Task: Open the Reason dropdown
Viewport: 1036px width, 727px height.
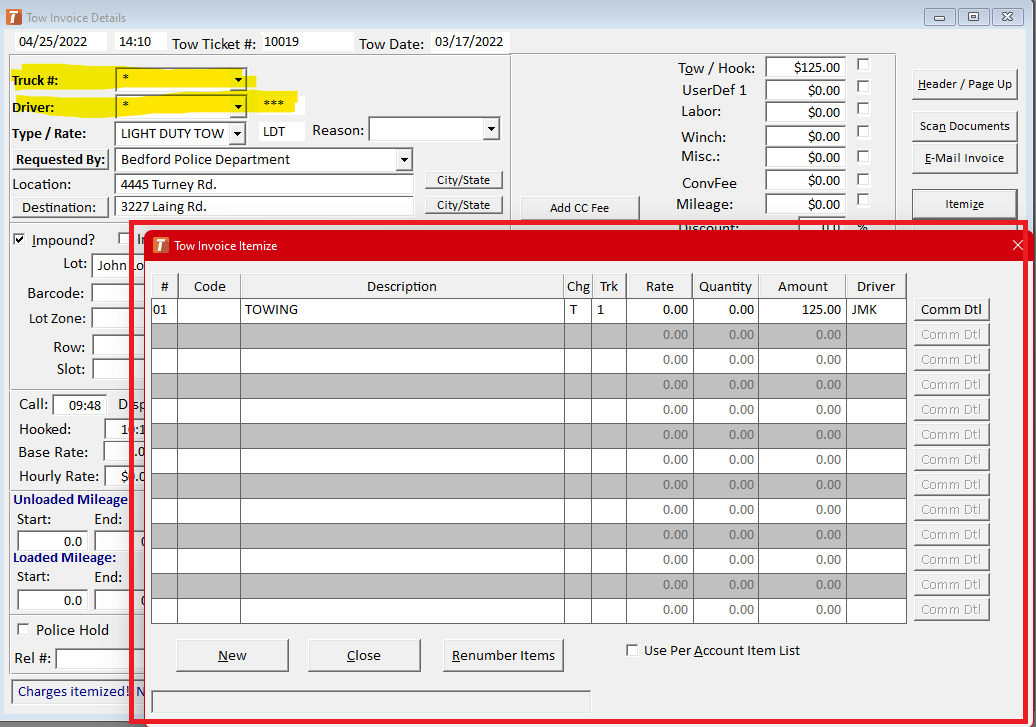Action: point(491,129)
